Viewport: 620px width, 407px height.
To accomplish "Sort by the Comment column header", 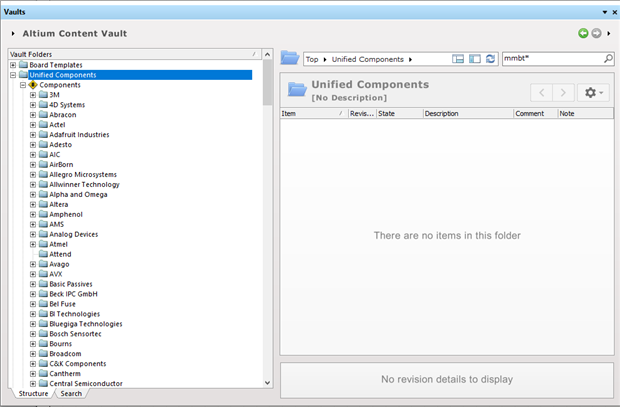I will (x=535, y=114).
